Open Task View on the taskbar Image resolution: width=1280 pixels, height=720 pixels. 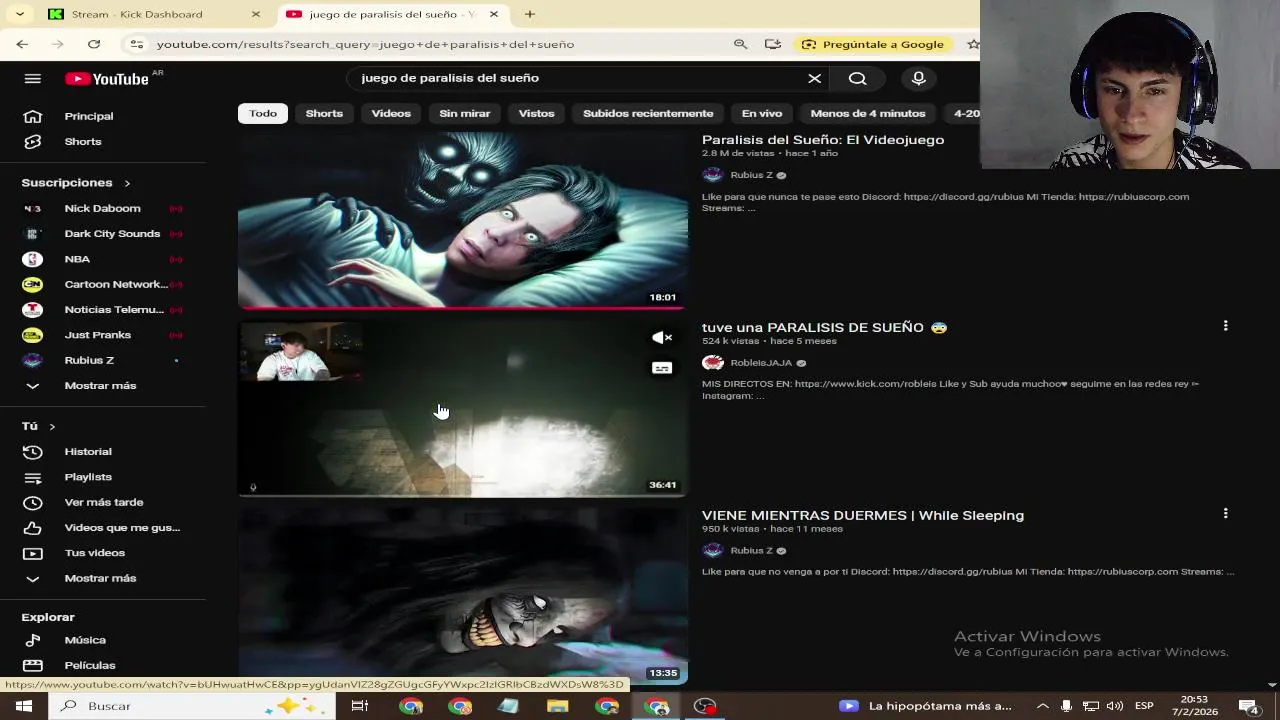coord(360,706)
